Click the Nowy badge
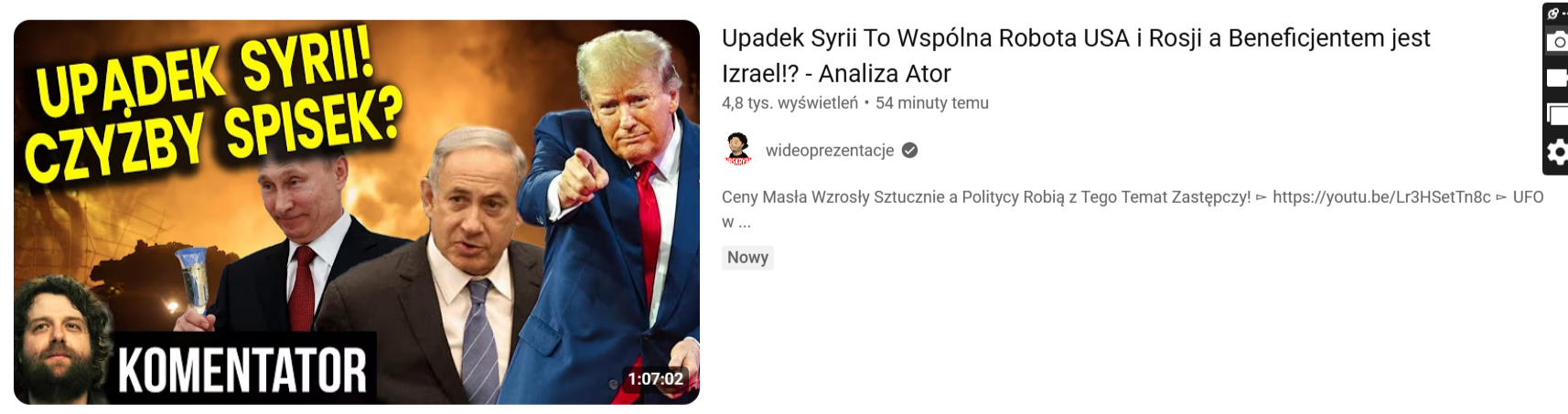Screen dimensions: 1568x414 click(x=747, y=258)
